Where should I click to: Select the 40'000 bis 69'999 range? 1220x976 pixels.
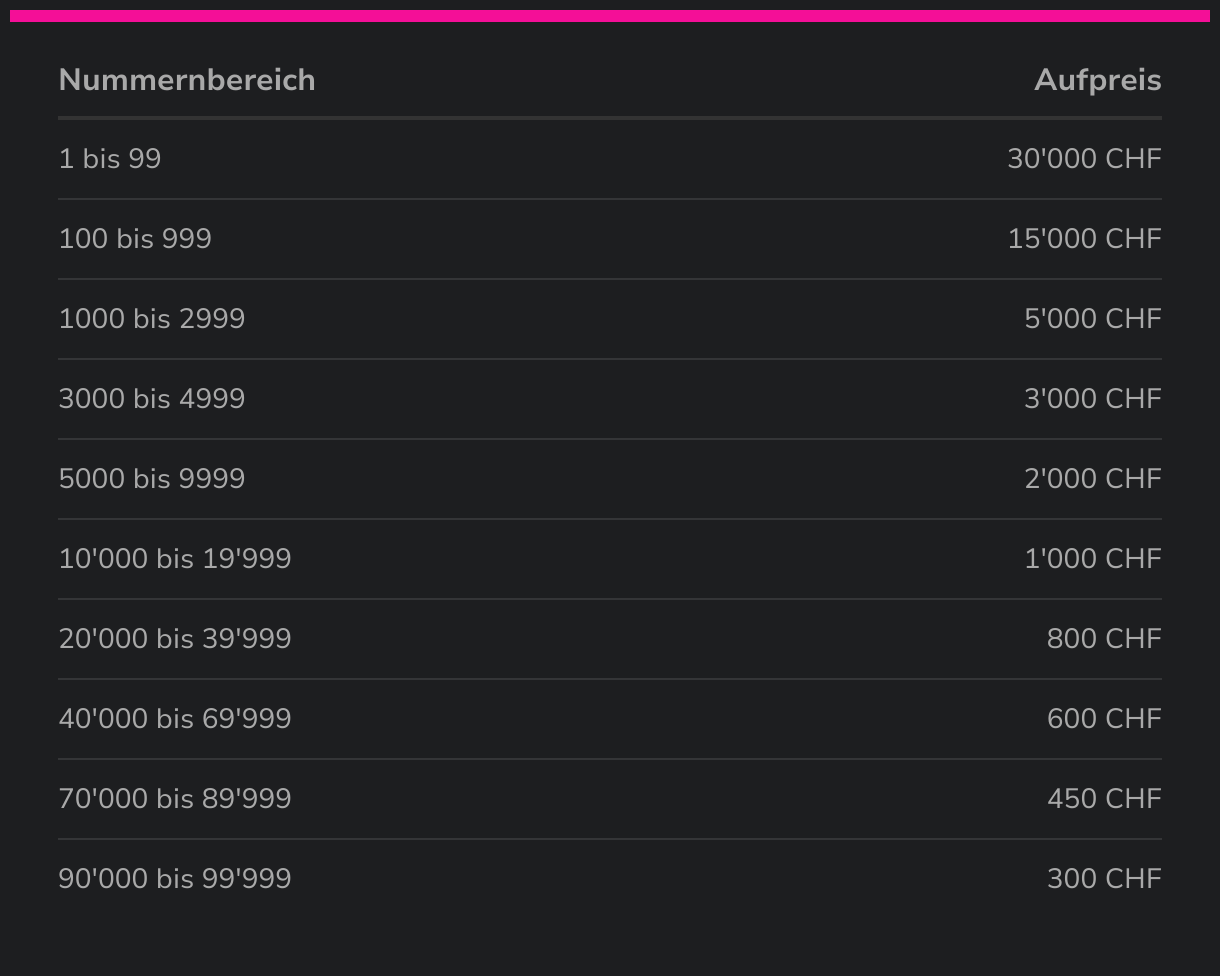coord(175,719)
